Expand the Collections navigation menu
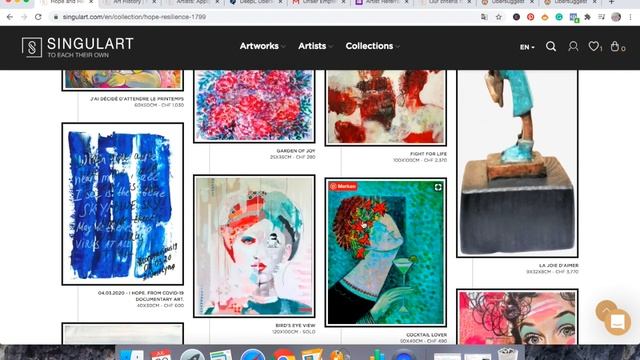Image resolution: width=640 pixels, height=360 pixels. coord(372,46)
